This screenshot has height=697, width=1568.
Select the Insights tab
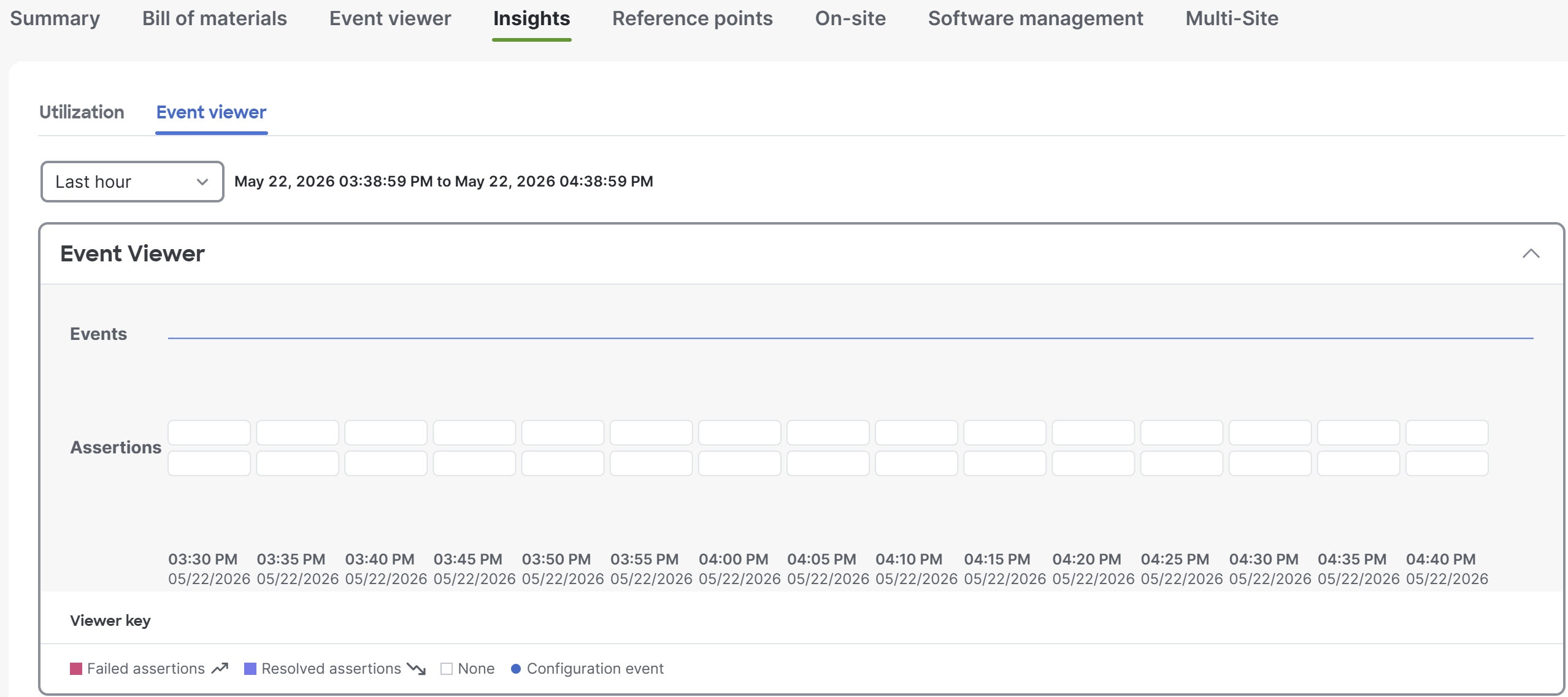531,18
